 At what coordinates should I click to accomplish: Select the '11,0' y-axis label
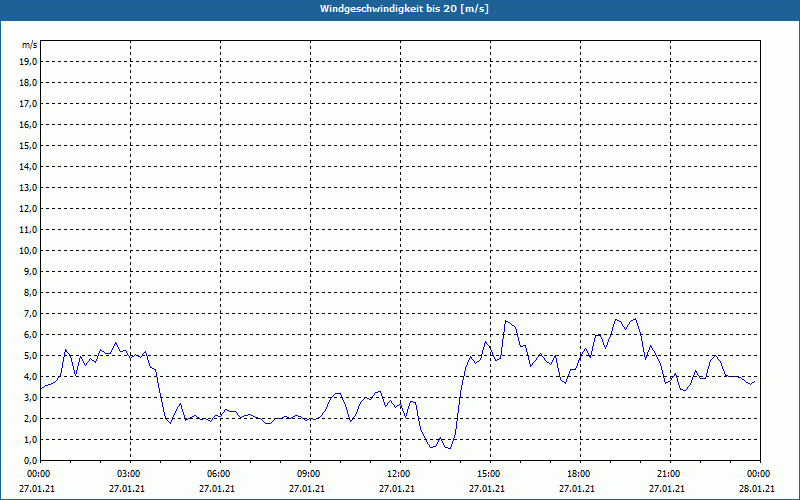[28, 230]
